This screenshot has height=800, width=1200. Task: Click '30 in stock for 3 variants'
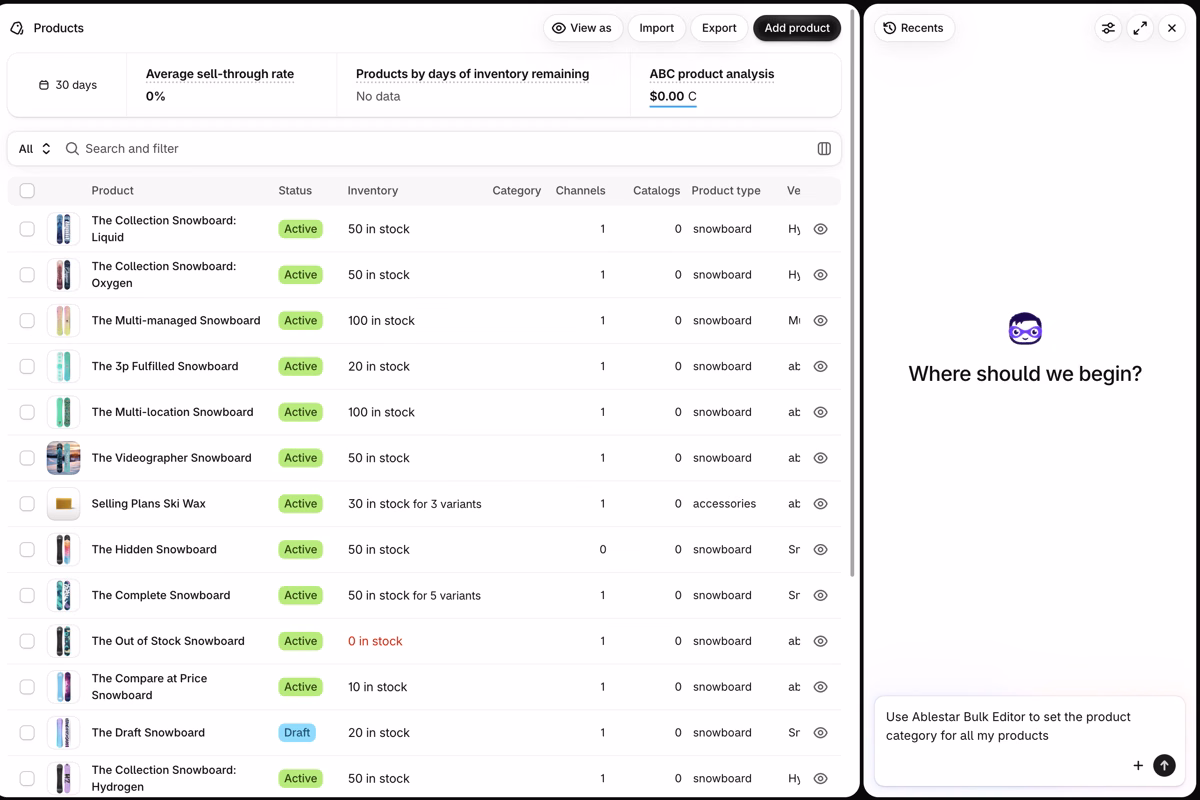[415, 504]
